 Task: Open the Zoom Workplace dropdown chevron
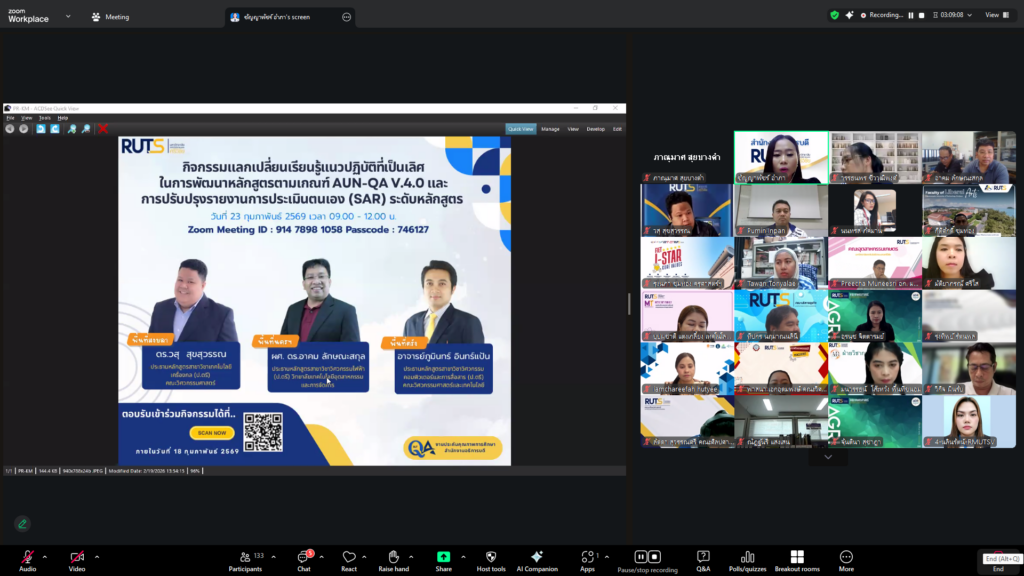point(68,16)
